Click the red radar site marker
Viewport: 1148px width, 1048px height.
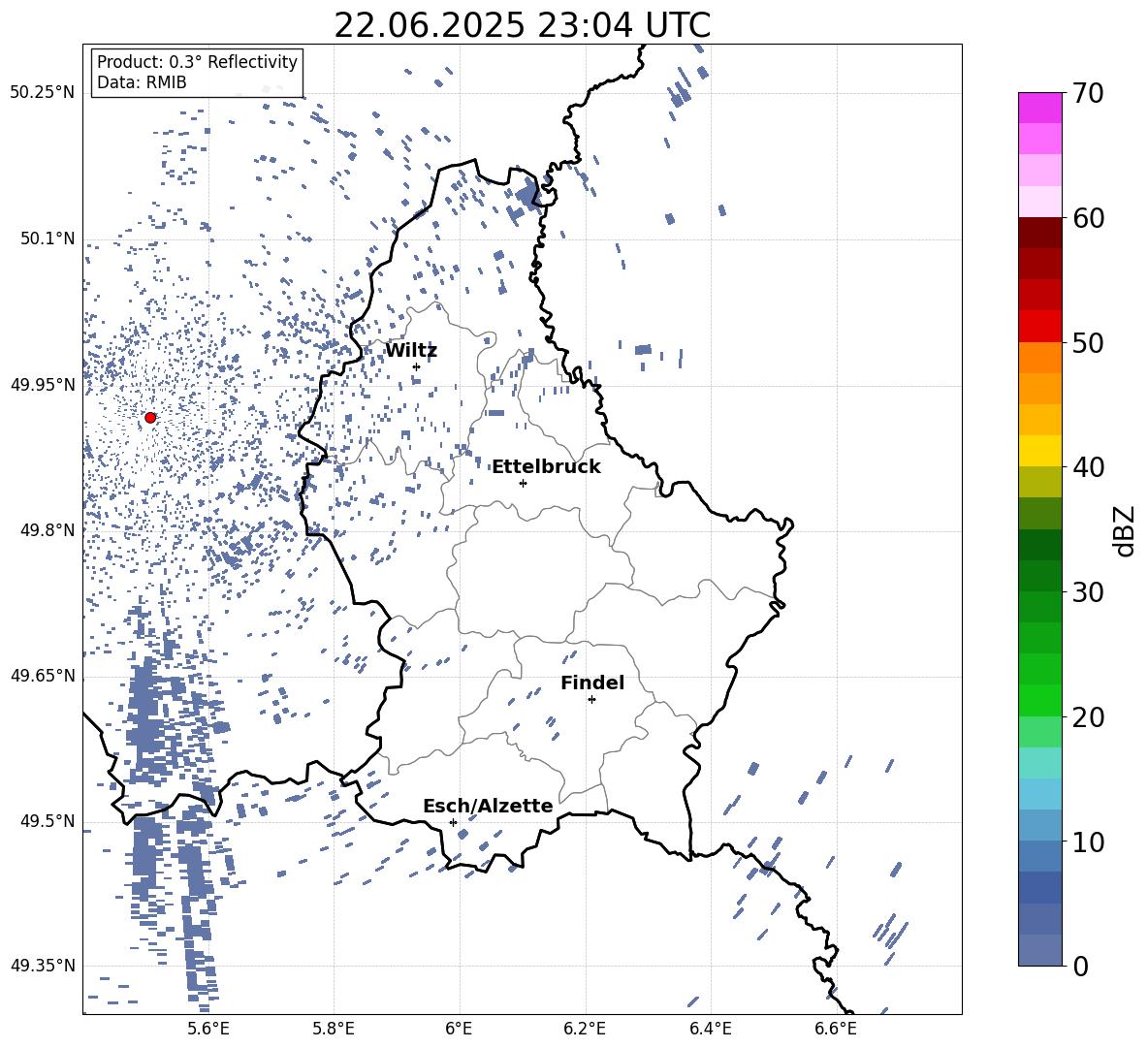(150, 418)
